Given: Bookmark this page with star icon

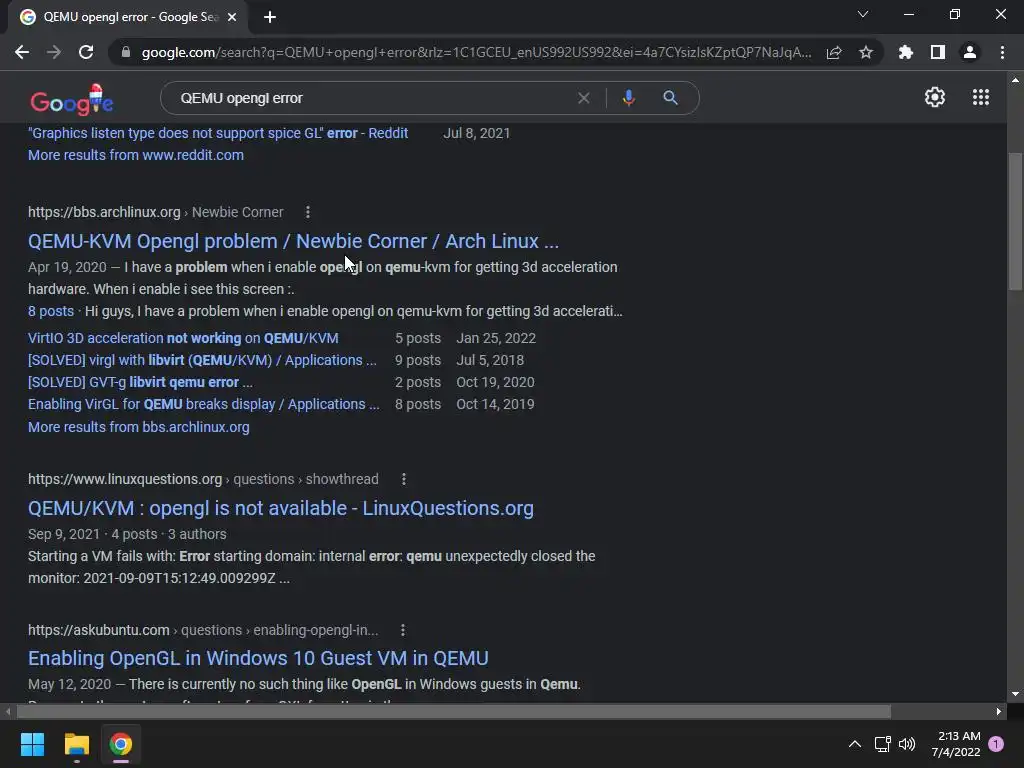Looking at the screenshot, I should coord(866,52).
